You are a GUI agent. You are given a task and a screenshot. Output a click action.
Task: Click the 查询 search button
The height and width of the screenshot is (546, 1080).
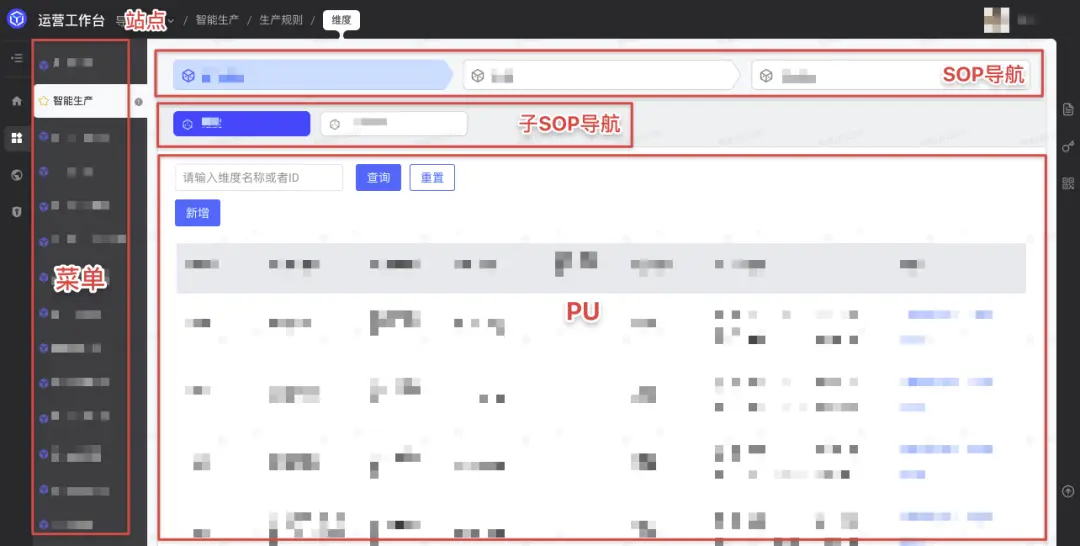click(x=378, y=178)
